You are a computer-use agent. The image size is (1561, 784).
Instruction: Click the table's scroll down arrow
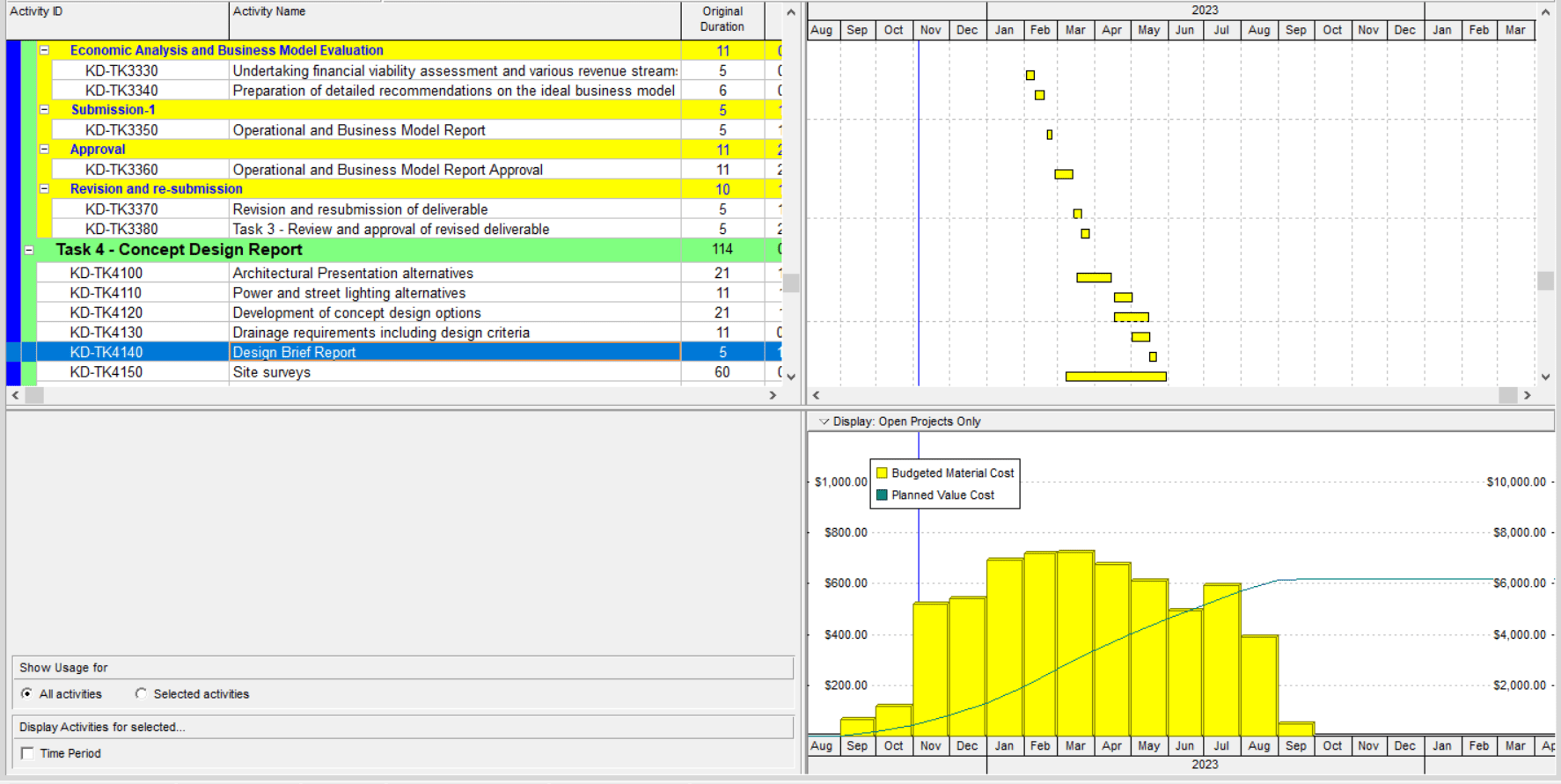click(x=790, y=377)
